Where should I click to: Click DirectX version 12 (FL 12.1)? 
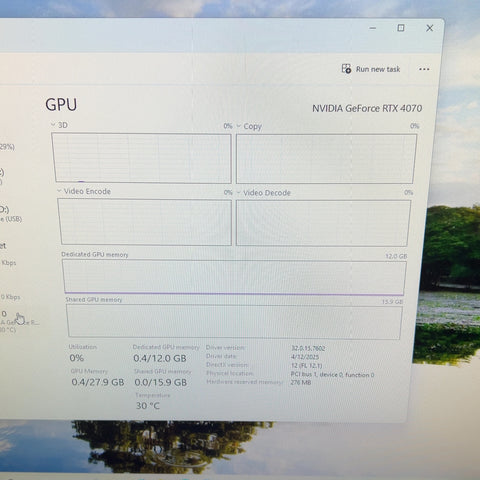tap(306, 366)
